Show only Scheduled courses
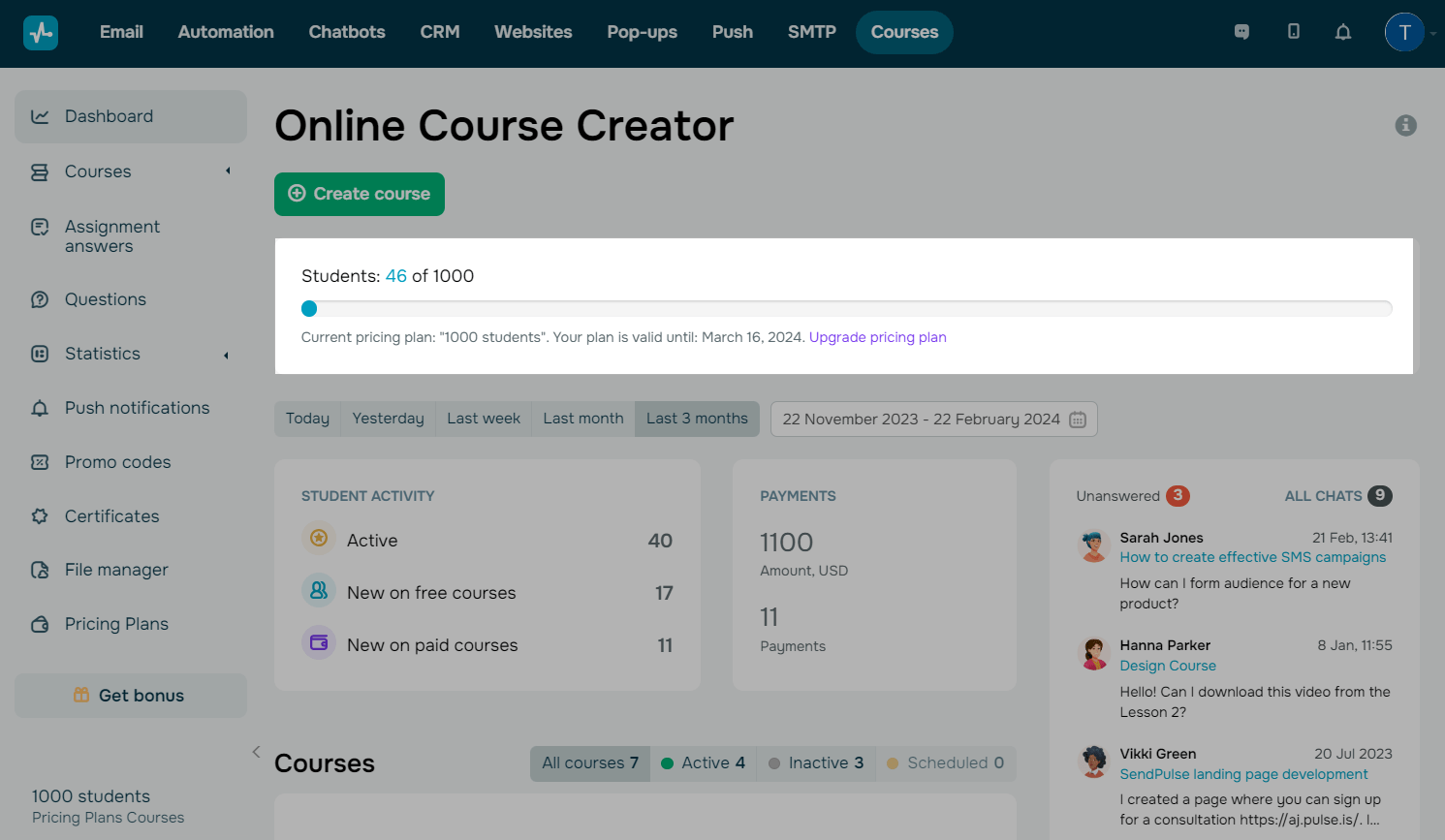Viewport: 1445px width, 840px height. (945, 763)
